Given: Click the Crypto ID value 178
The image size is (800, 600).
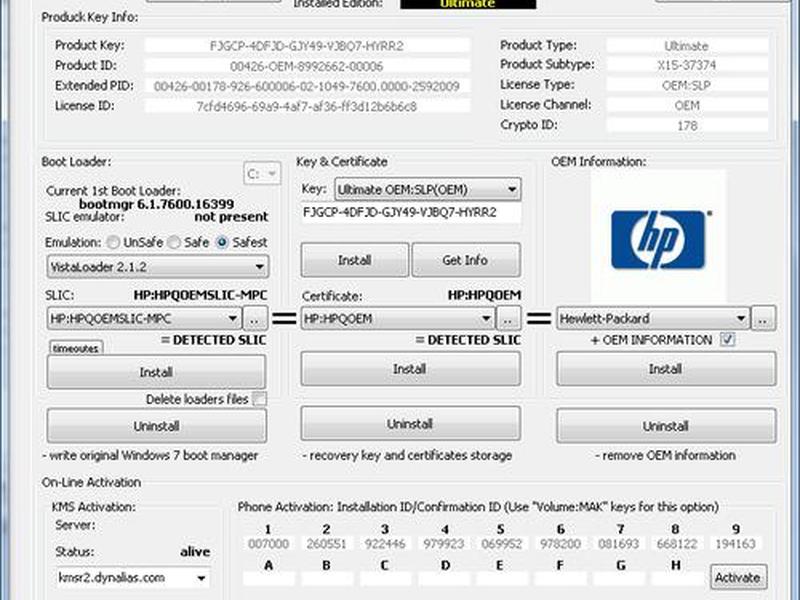Looking at the screenshot, I should point(687,126).
